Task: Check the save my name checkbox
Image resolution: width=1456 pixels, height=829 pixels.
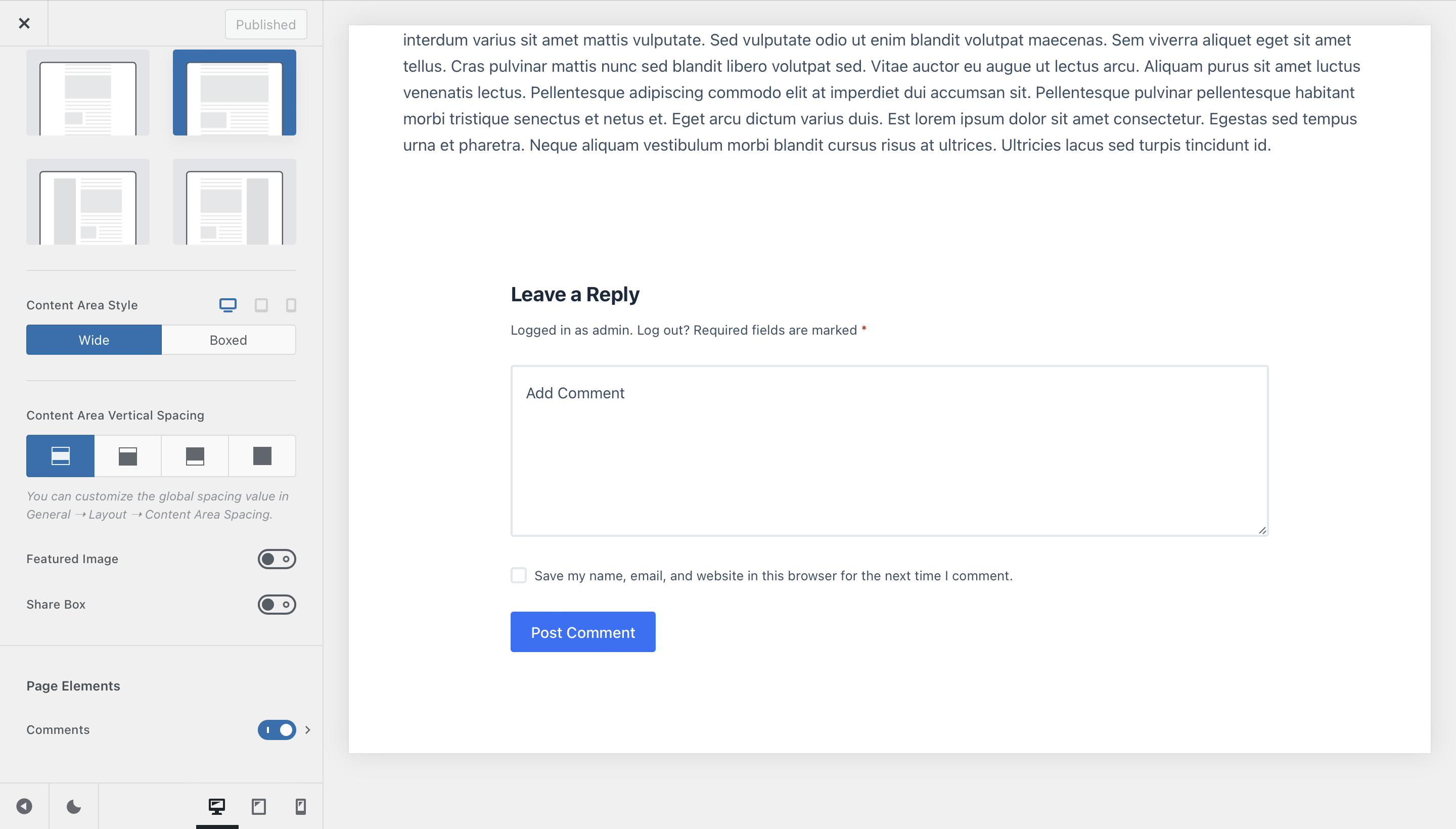Action: (x=519, y=576)
